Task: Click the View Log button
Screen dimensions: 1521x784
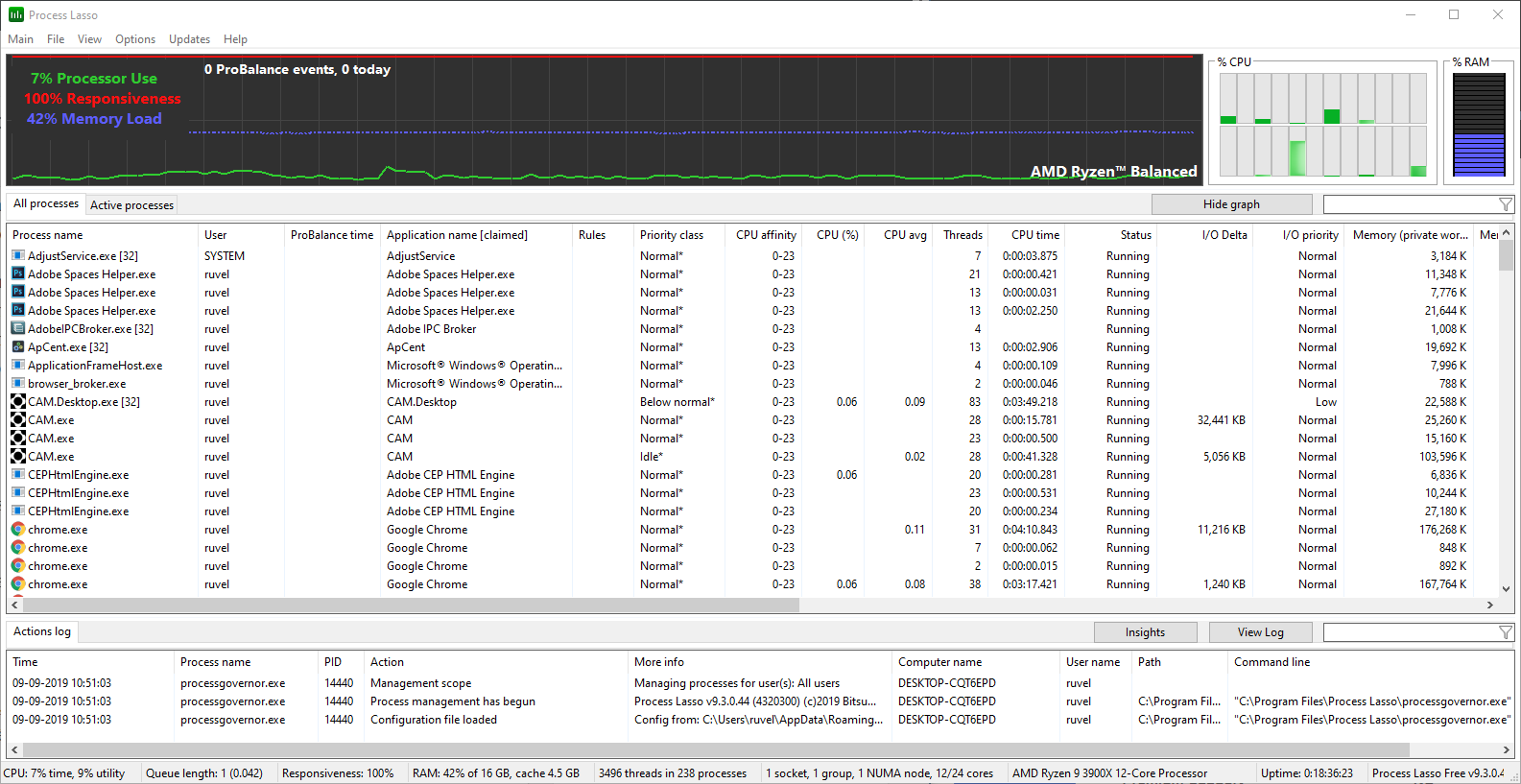Action: point(1260,632)
